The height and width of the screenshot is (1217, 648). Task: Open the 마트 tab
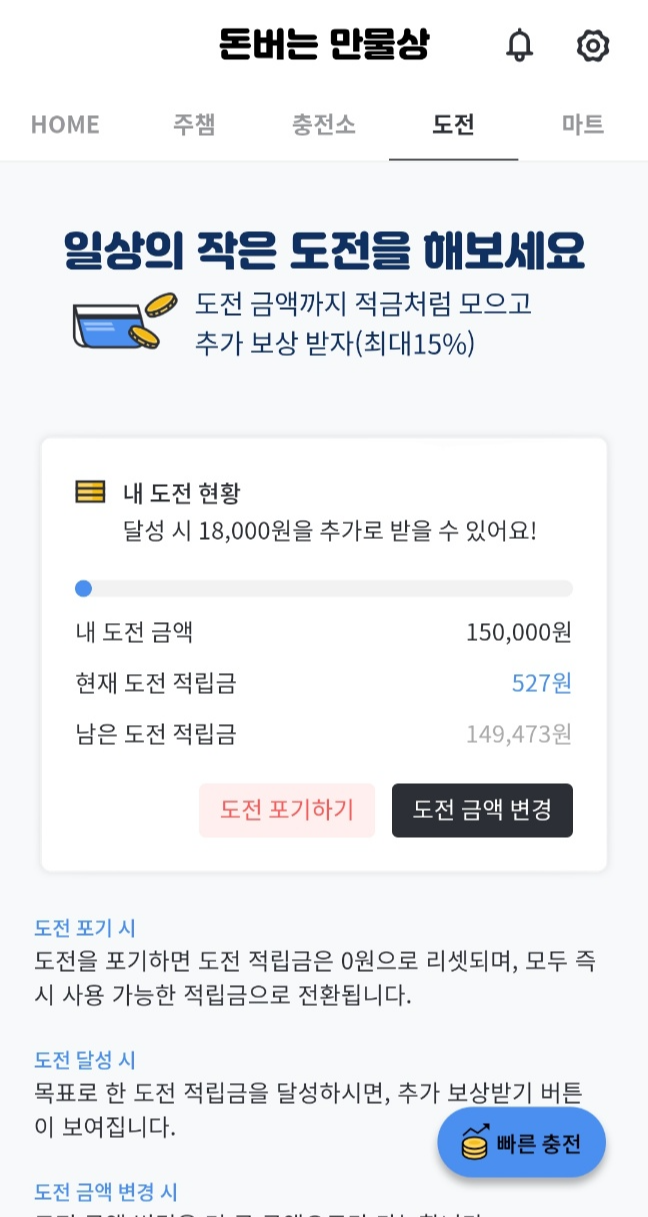[584, 124]
